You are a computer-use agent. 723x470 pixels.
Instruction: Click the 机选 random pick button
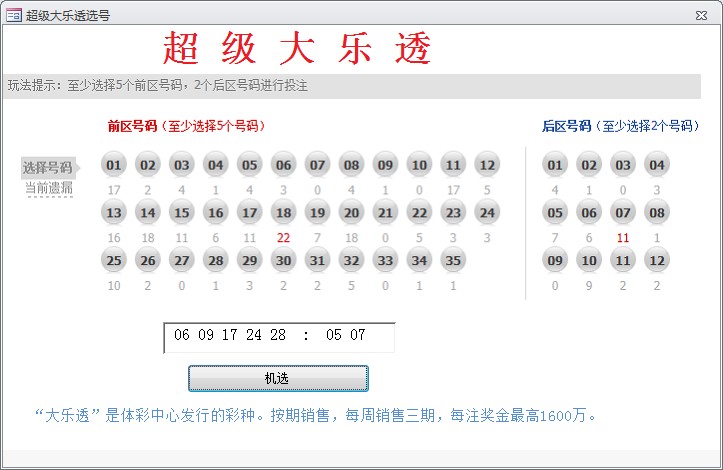pos(278,378)
